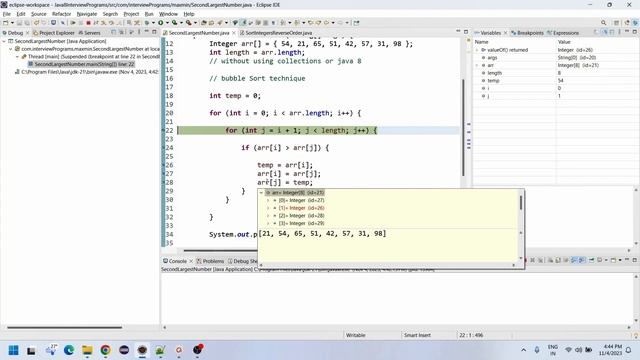640x360 pixels.
Task: Open File Explorer from taskbar
Action: pyautogui.click(x=87, y=350)
